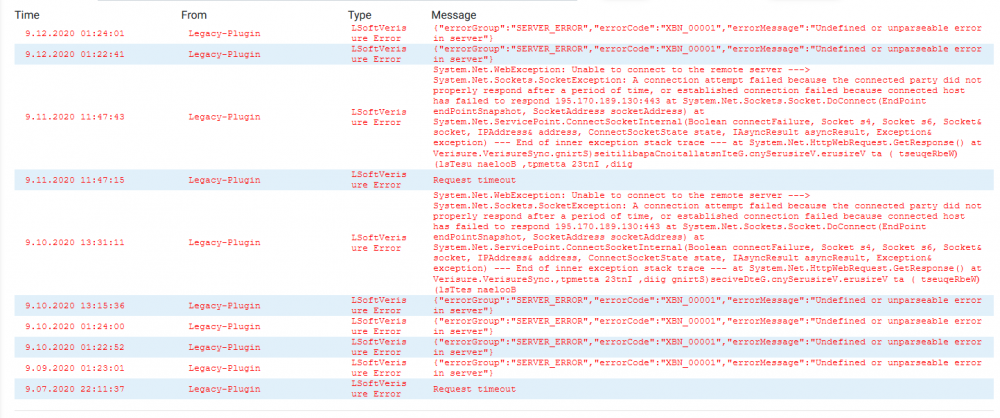Select the 9.07.2020 22:11:37 timestamp

[60, 388]
